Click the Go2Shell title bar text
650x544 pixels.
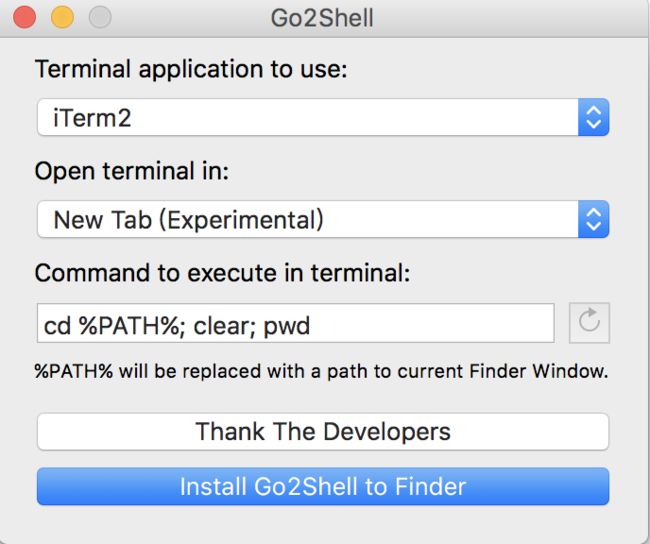(322, 18)
